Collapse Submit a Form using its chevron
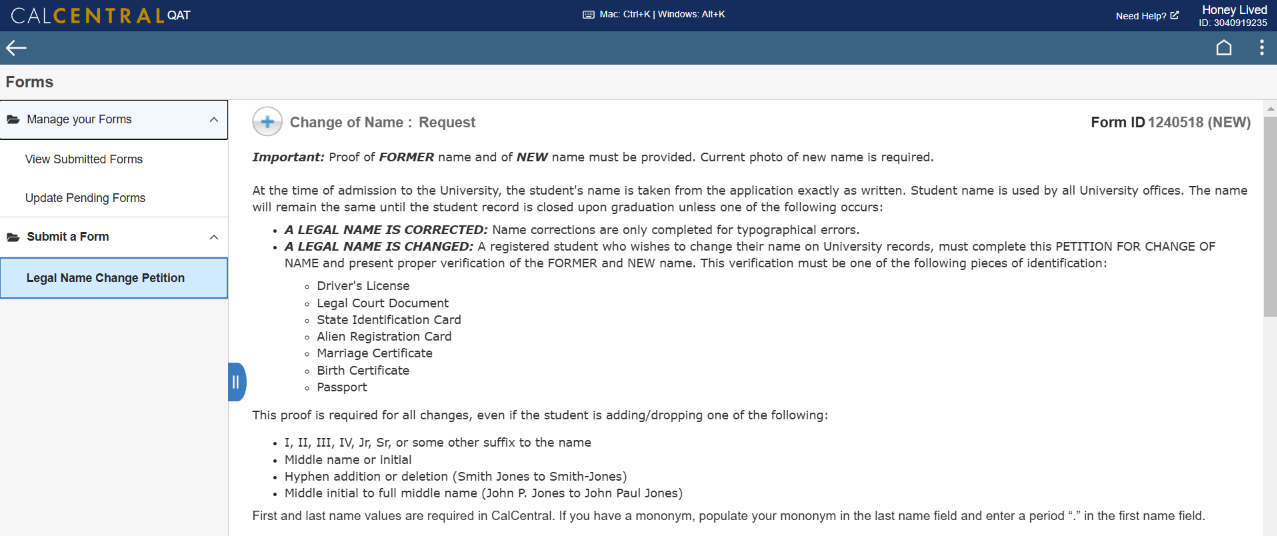The height and width of the screenshot is (536, 1277). 213,237
